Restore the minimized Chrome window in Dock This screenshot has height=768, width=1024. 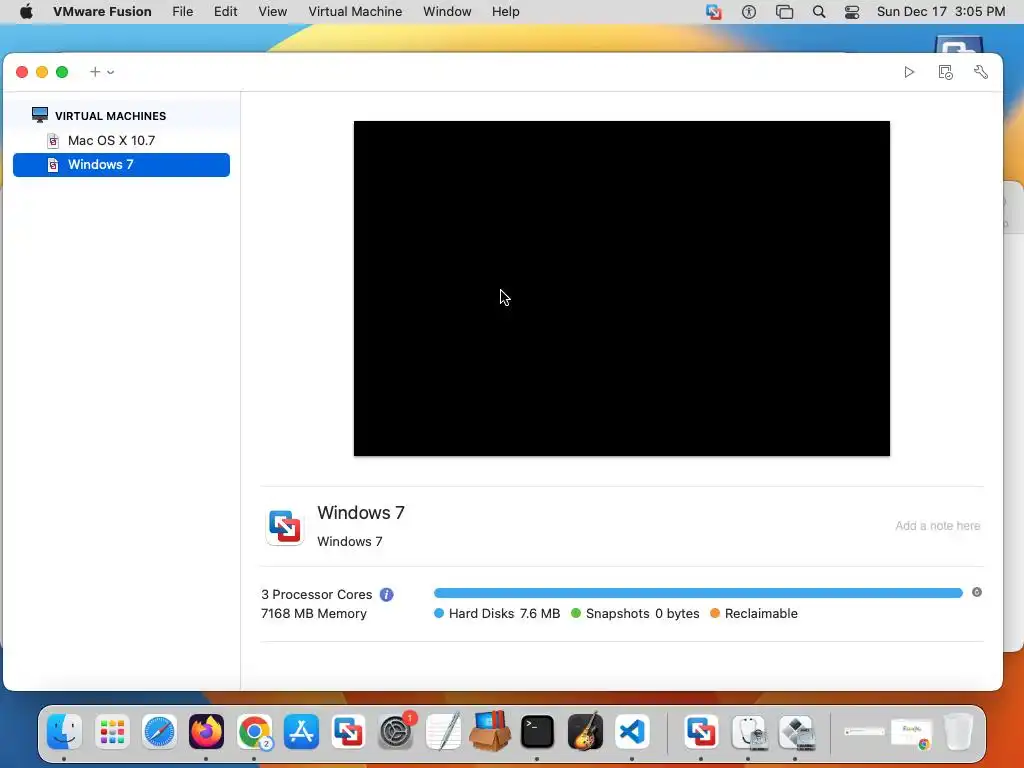(x=912, y=733)
